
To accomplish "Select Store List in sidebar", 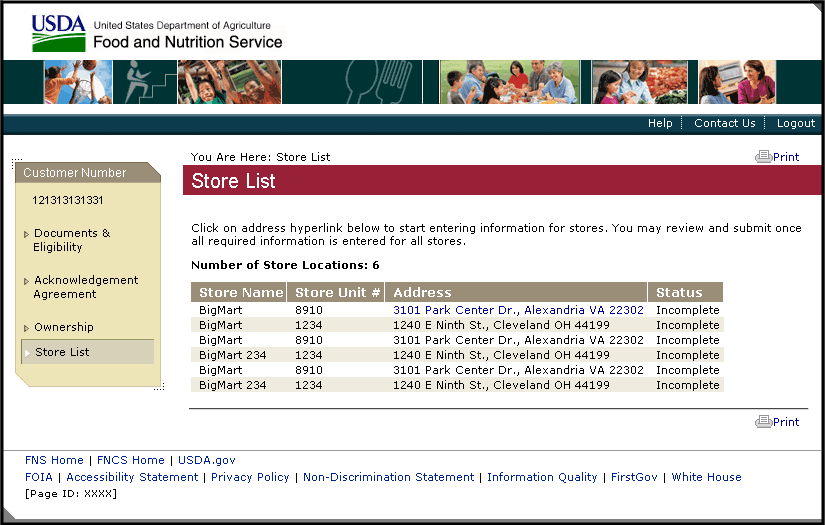I will (62, 352).
